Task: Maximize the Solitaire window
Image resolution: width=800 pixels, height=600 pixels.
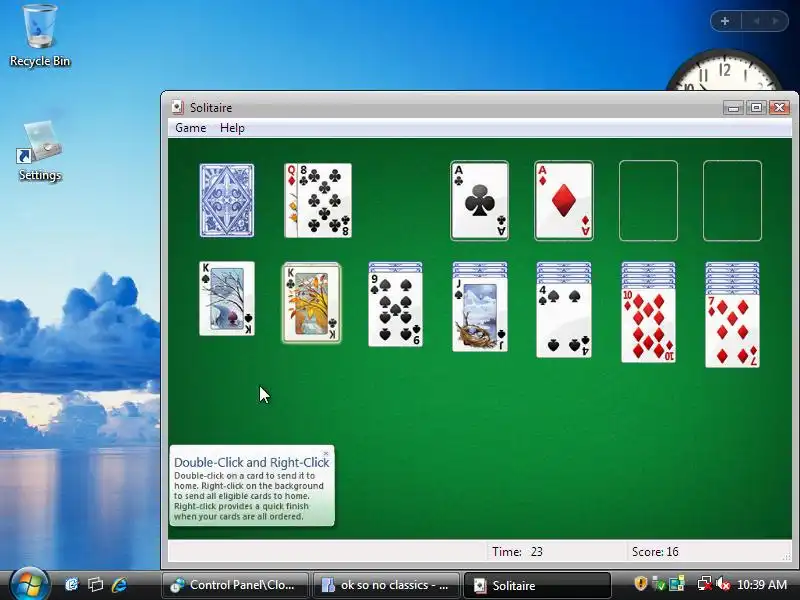Action: coord(756,108)
